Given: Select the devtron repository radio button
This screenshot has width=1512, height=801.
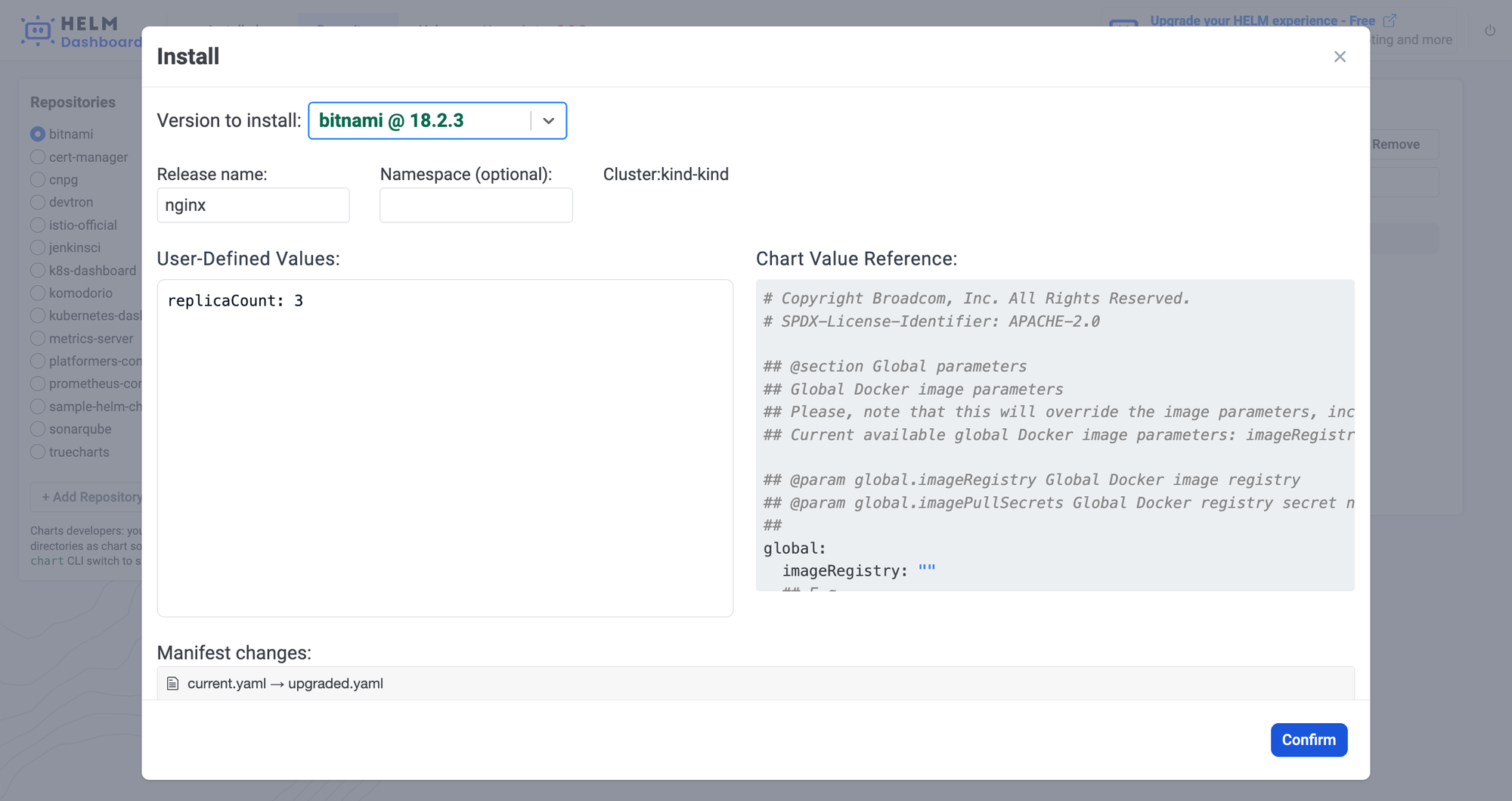Looking at the screenshot, I should point(38,202).
